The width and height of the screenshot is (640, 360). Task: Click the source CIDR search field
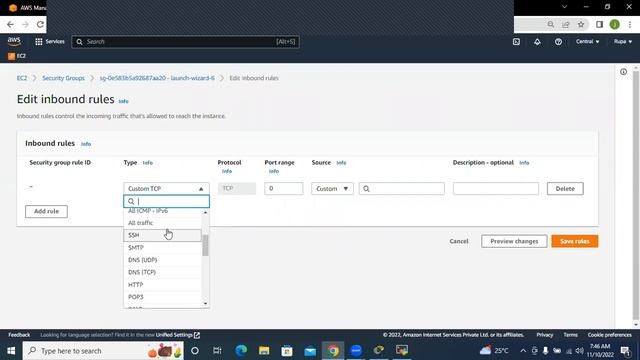pos(402,189)
